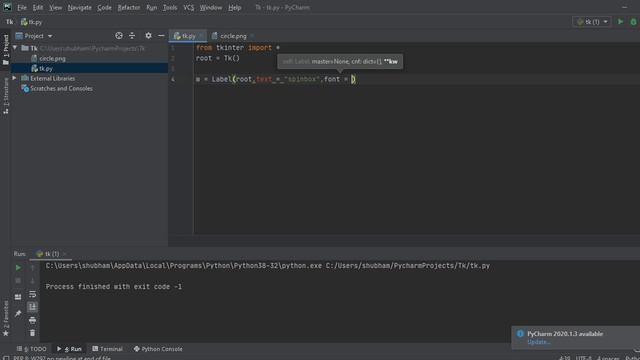Viewport: 640px width, 360px height.
Task: Toggle Scroll to End in the Run console
Action: pos(33,307)
